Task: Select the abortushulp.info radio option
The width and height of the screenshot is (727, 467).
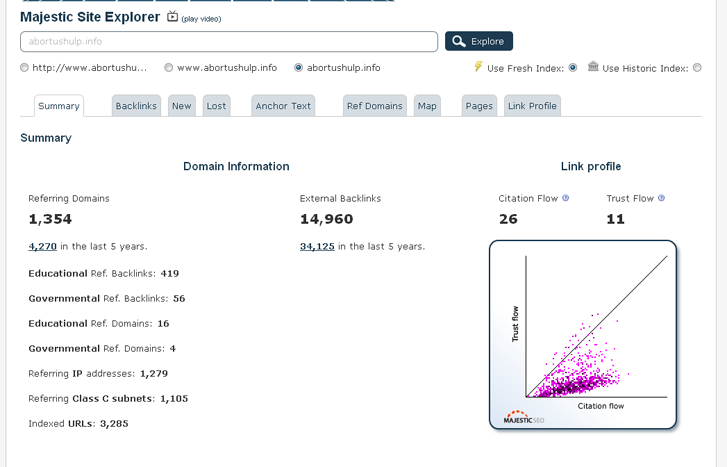Action: coord(299,68)
